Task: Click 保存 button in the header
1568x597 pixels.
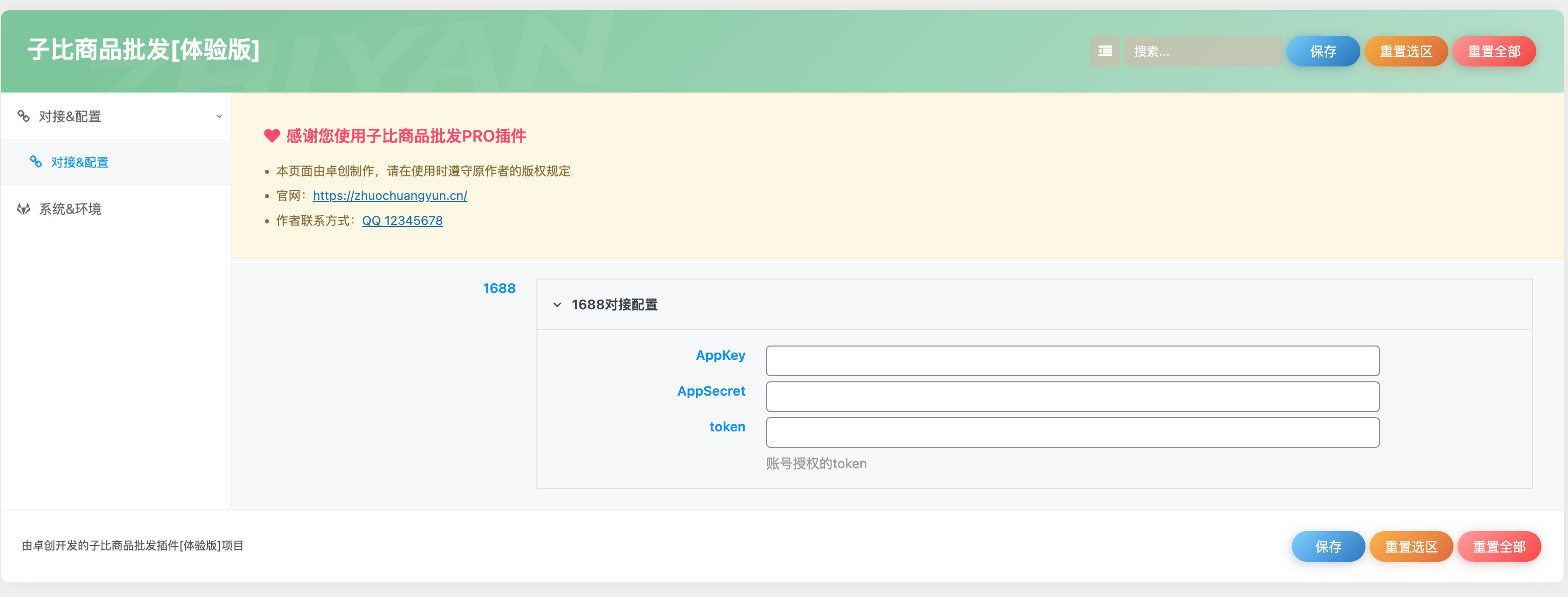Action: (x=1323, y=51)
